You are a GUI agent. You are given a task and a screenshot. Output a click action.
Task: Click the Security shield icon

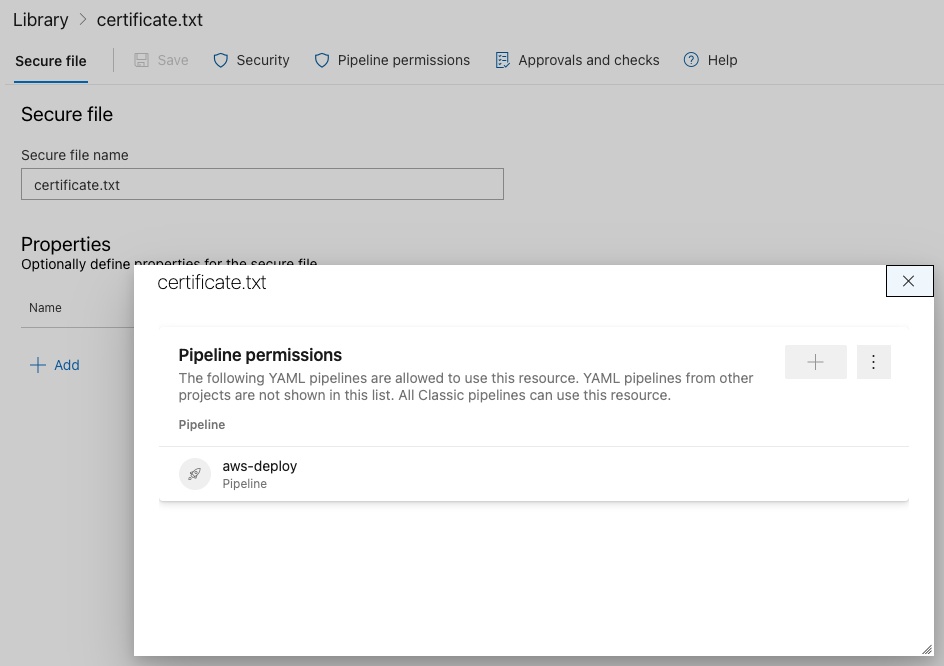(x=219, y=60)
